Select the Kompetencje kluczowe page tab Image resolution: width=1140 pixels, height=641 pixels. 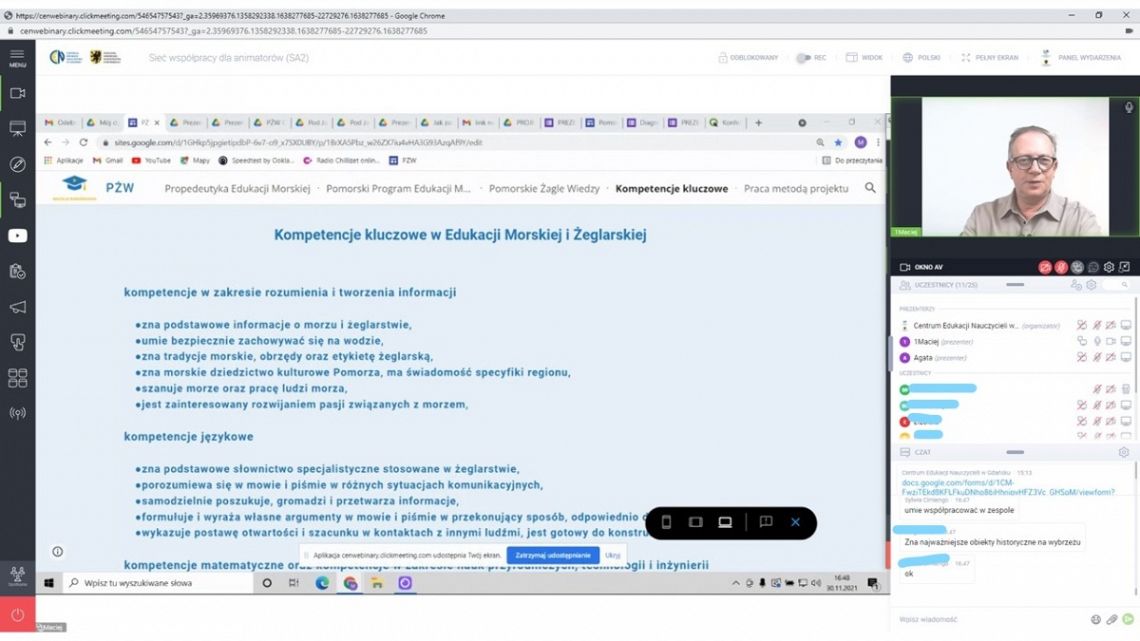[x=671, y=188]
